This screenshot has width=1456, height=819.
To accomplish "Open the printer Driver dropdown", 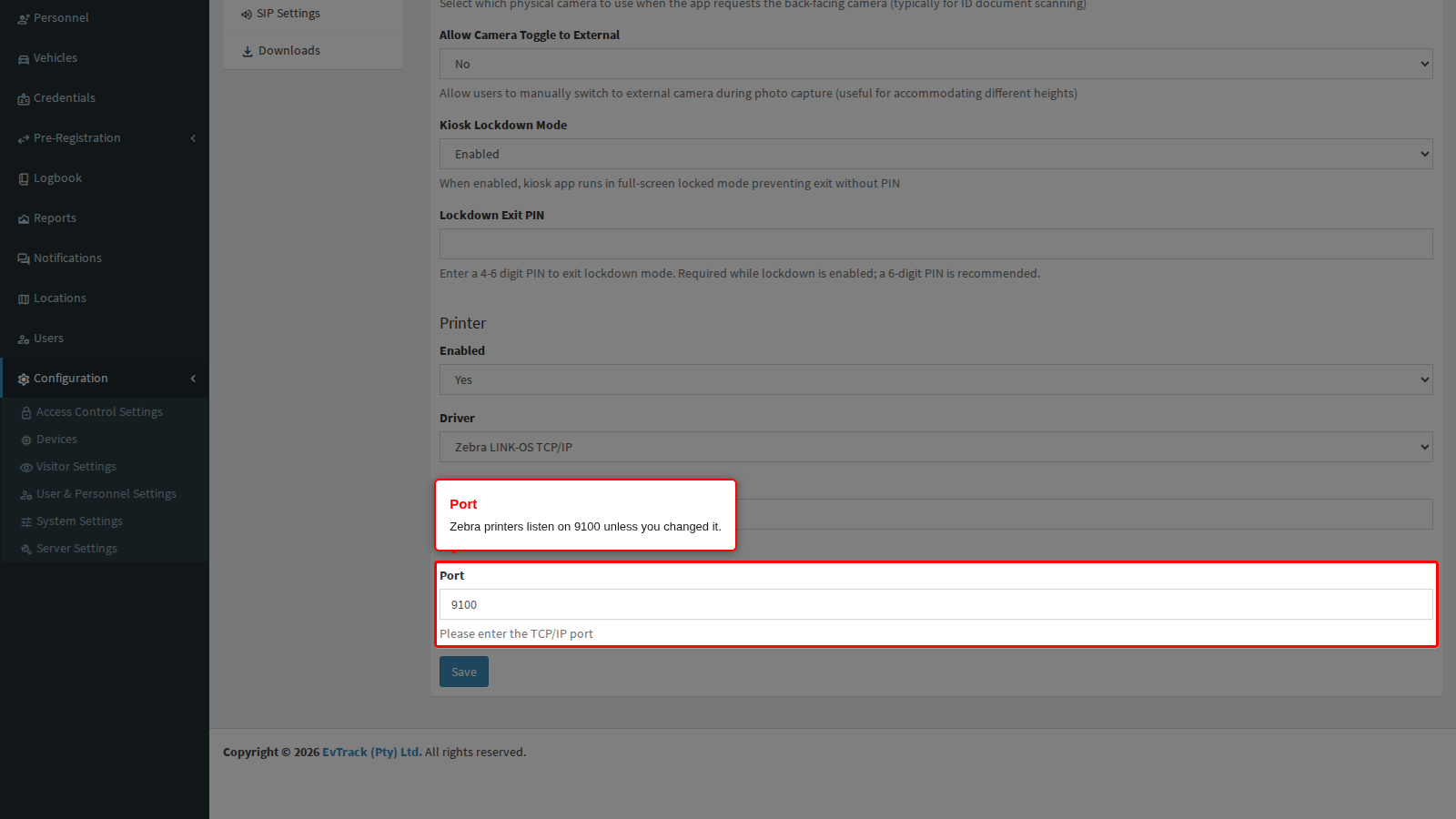I will pos(935,447).
